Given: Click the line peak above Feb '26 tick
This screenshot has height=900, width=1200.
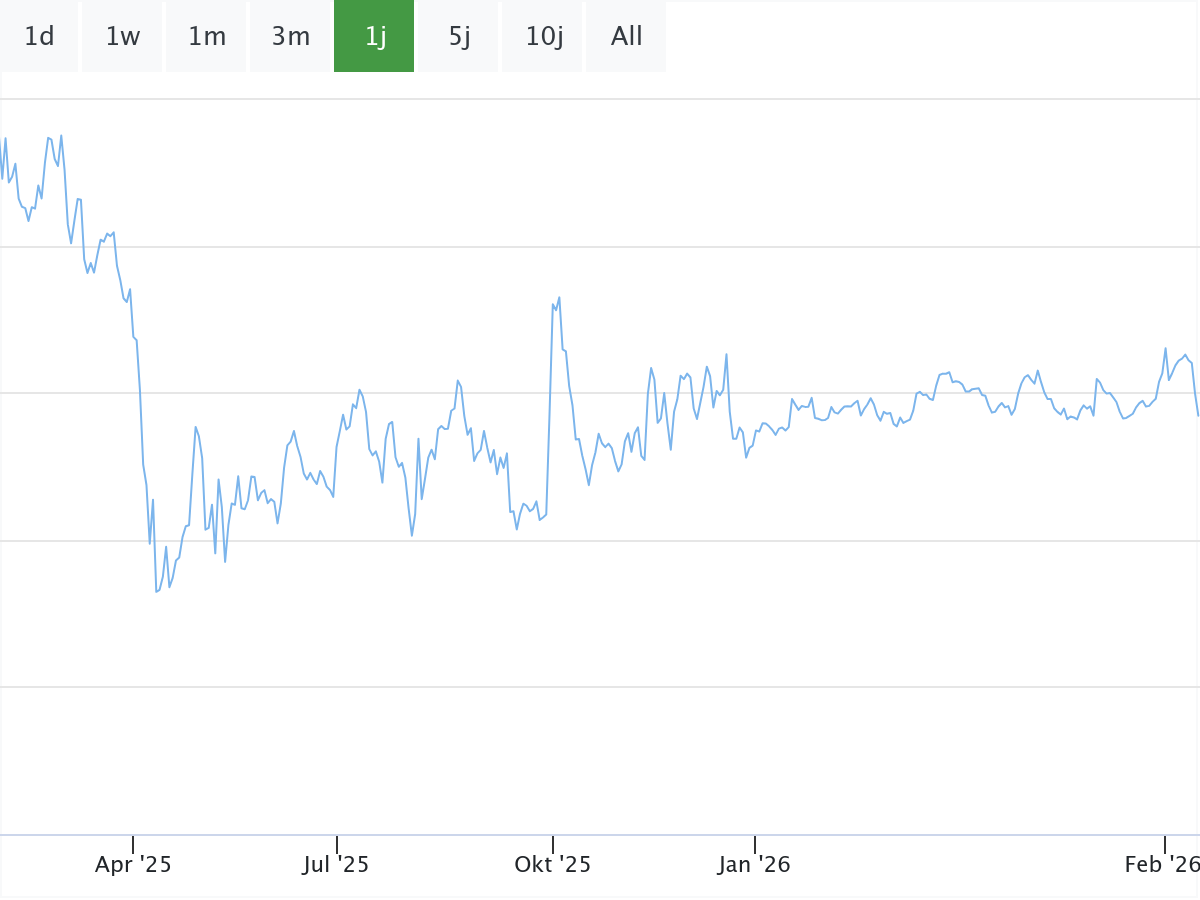Looking at the screenshot, I should coord(1166,349).
